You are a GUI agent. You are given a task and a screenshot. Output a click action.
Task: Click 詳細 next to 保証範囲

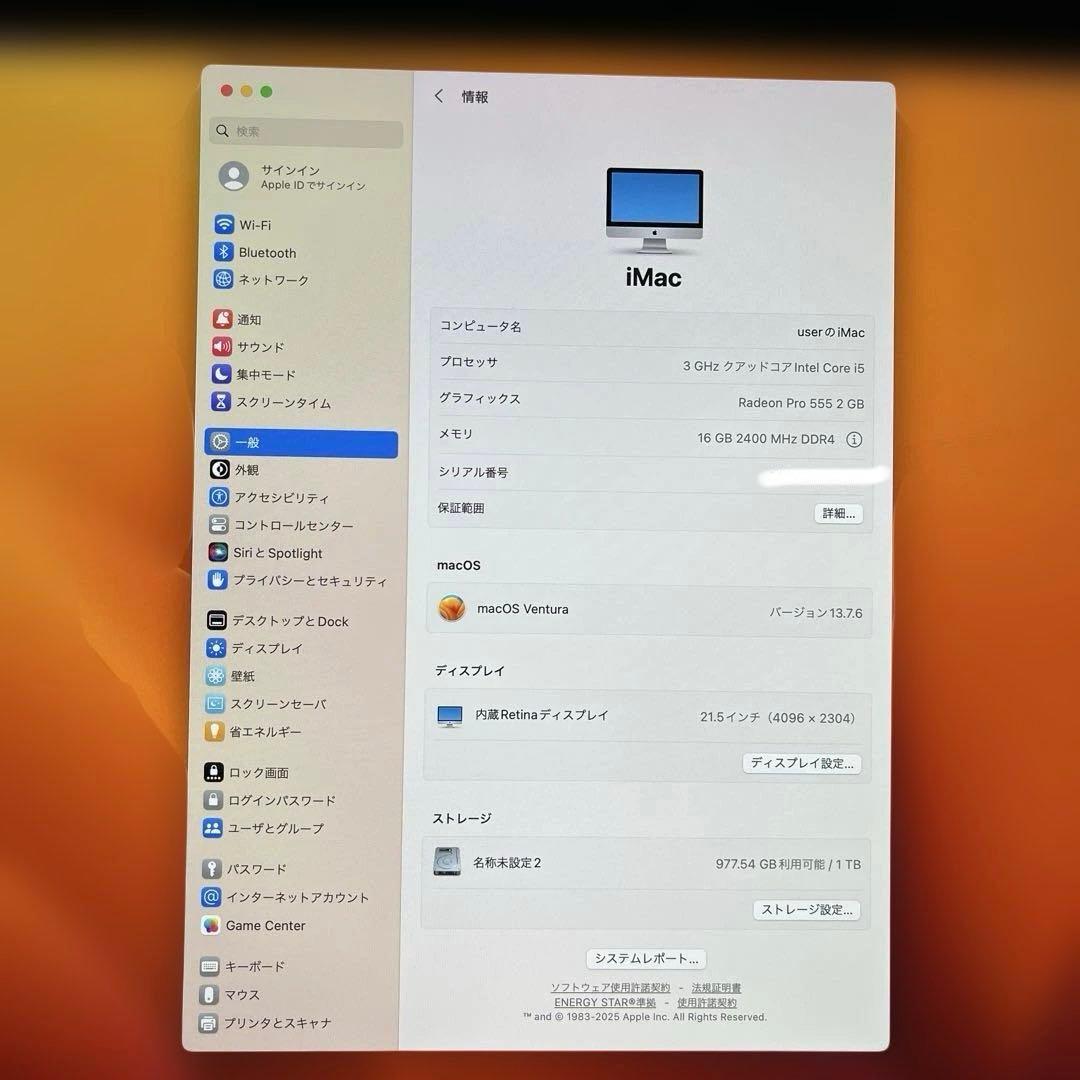(838, 513)
